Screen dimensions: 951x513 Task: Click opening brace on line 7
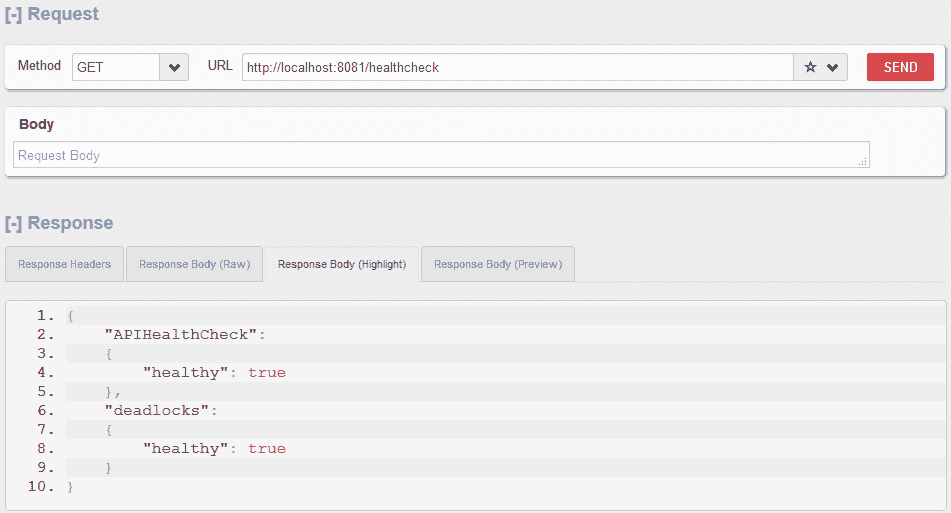click(109, 429)
